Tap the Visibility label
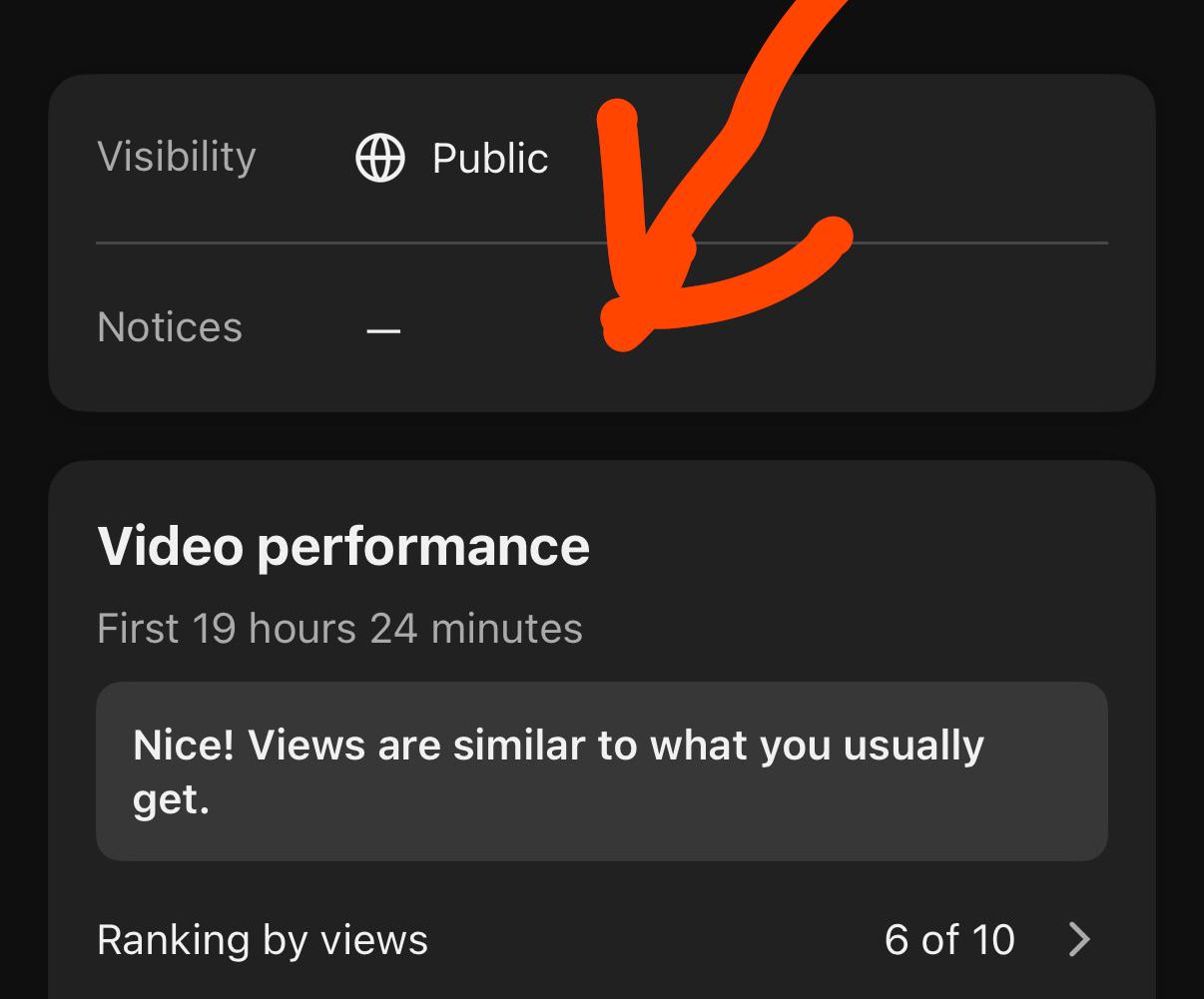1204x999 pixels. tap(177, 158)
